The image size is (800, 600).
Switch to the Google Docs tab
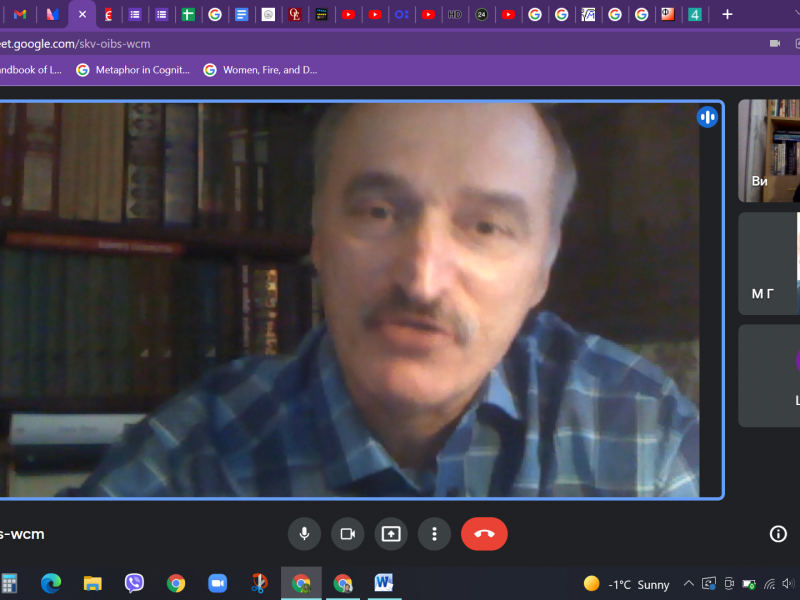tap(241, 14)
